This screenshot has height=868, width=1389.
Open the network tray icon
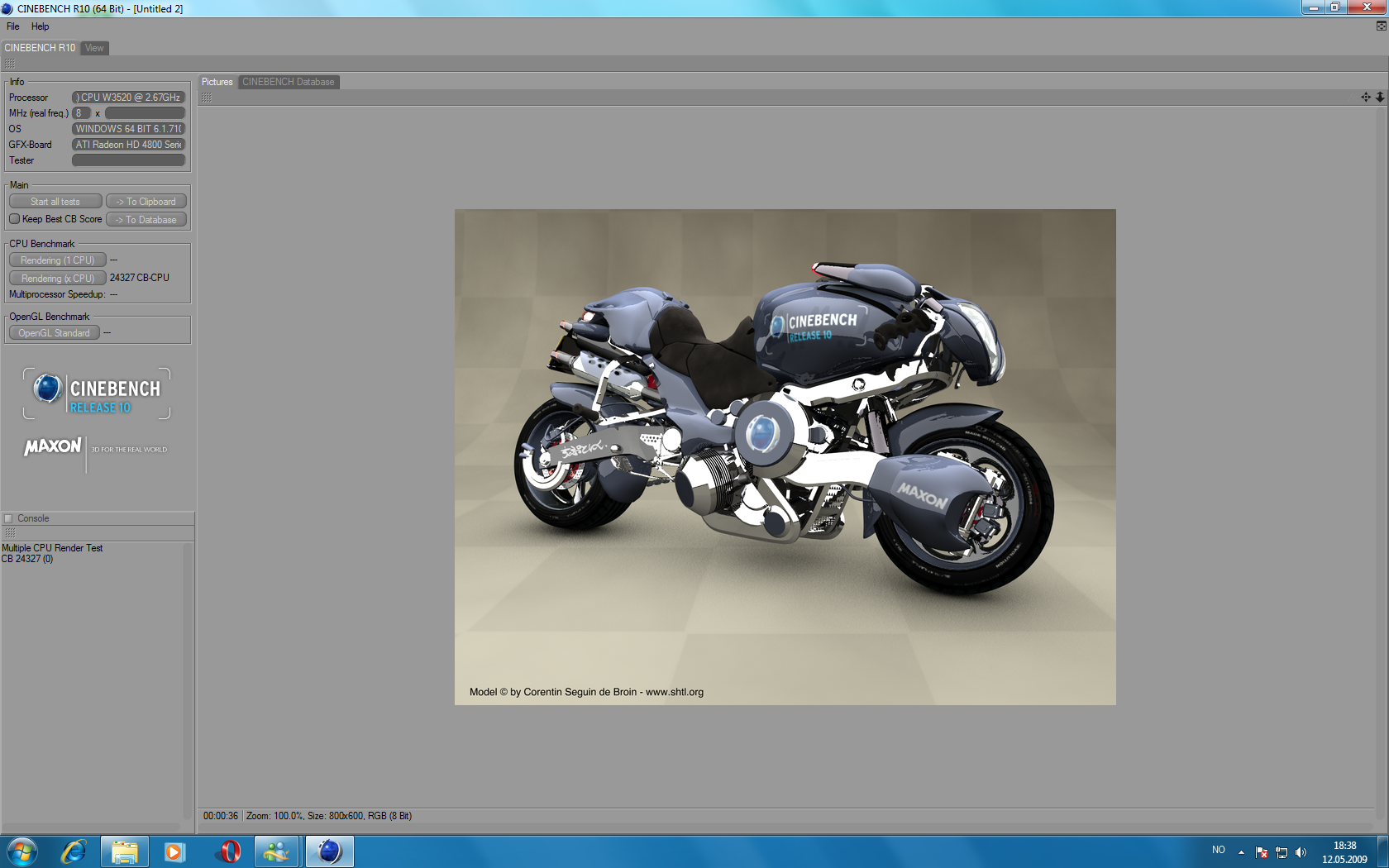[x=1282, y=852]
